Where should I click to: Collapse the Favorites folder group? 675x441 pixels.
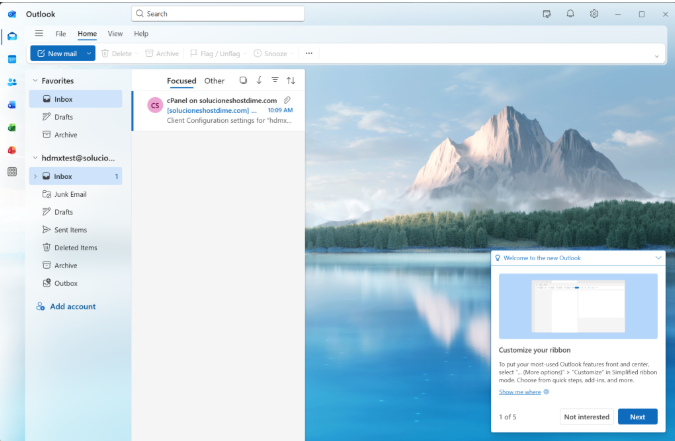(35, 81)
